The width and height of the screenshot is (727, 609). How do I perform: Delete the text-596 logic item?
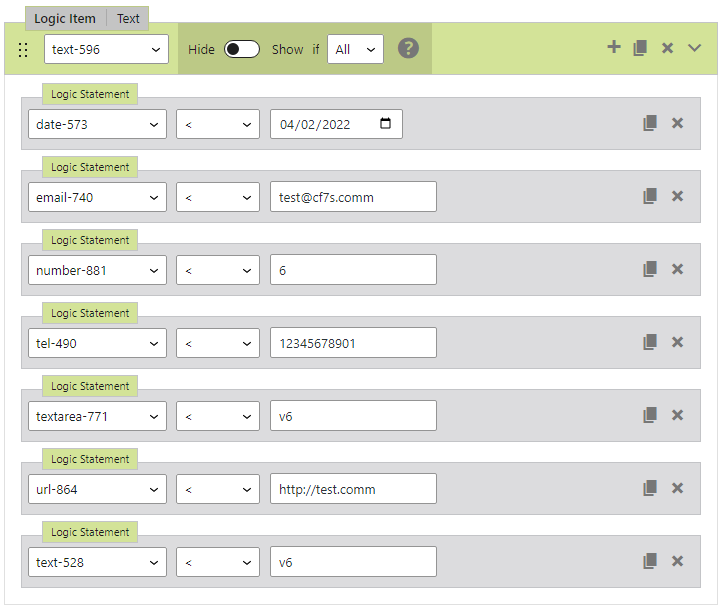tap(667, 48)
